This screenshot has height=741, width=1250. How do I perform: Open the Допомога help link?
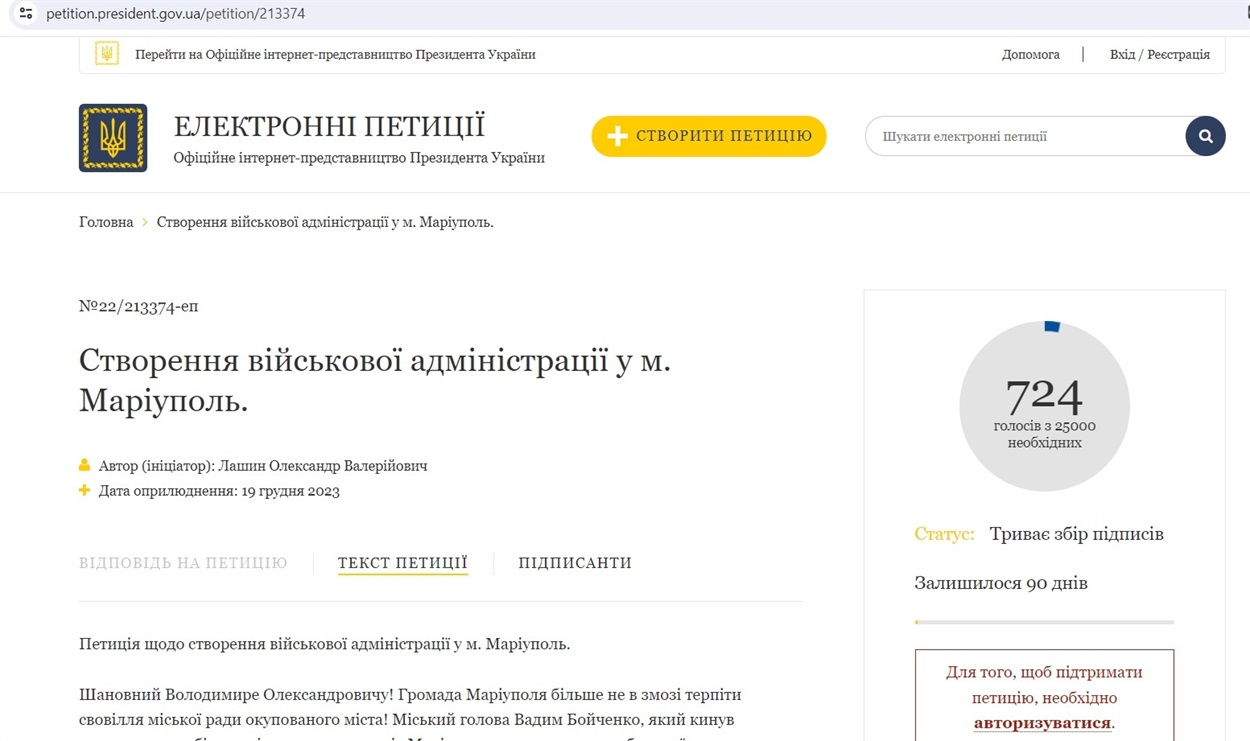pyautogui.click(x=1030, y=55)
